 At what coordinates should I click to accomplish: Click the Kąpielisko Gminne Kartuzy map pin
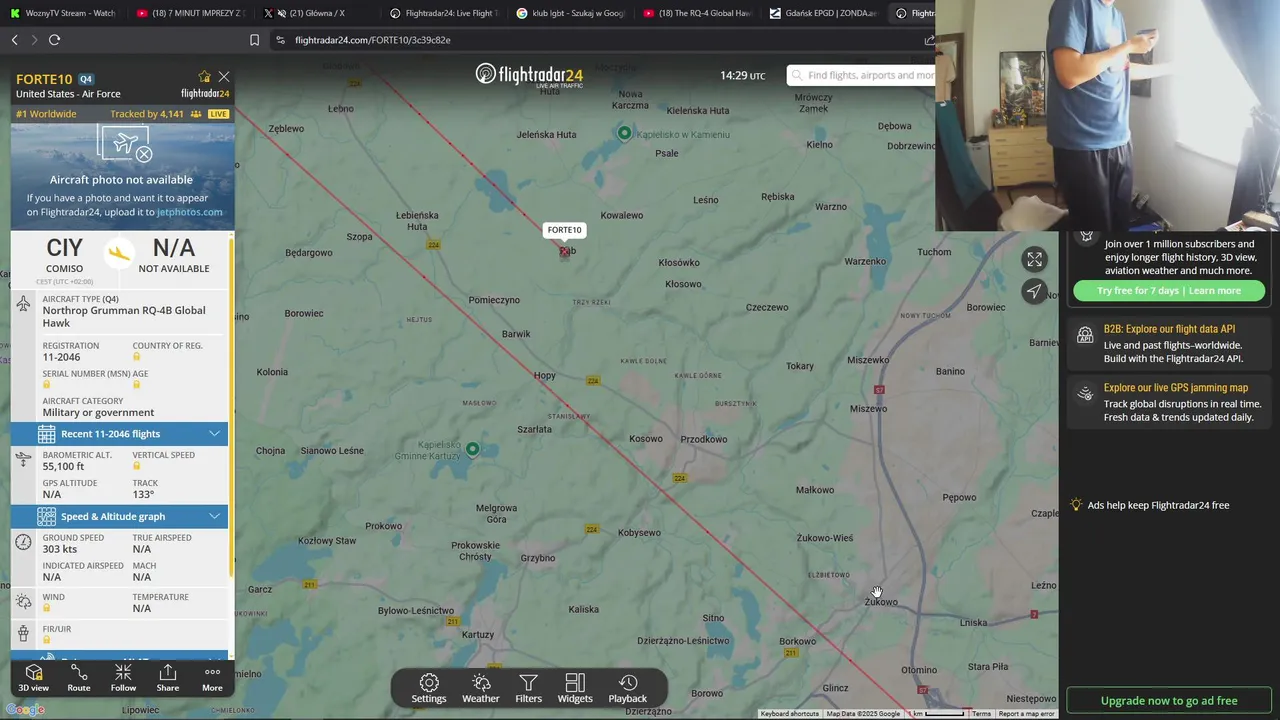[473, 450]
